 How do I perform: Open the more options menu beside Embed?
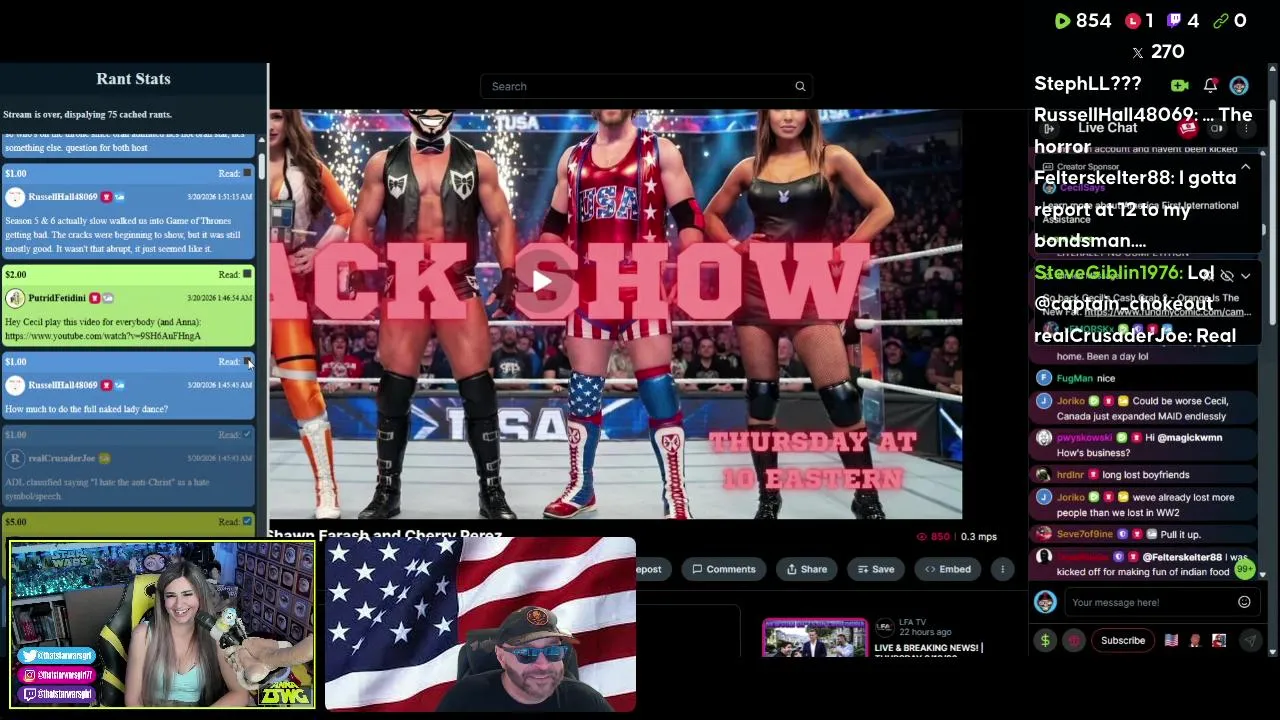pyautogui.click(x=1002, y=569)
